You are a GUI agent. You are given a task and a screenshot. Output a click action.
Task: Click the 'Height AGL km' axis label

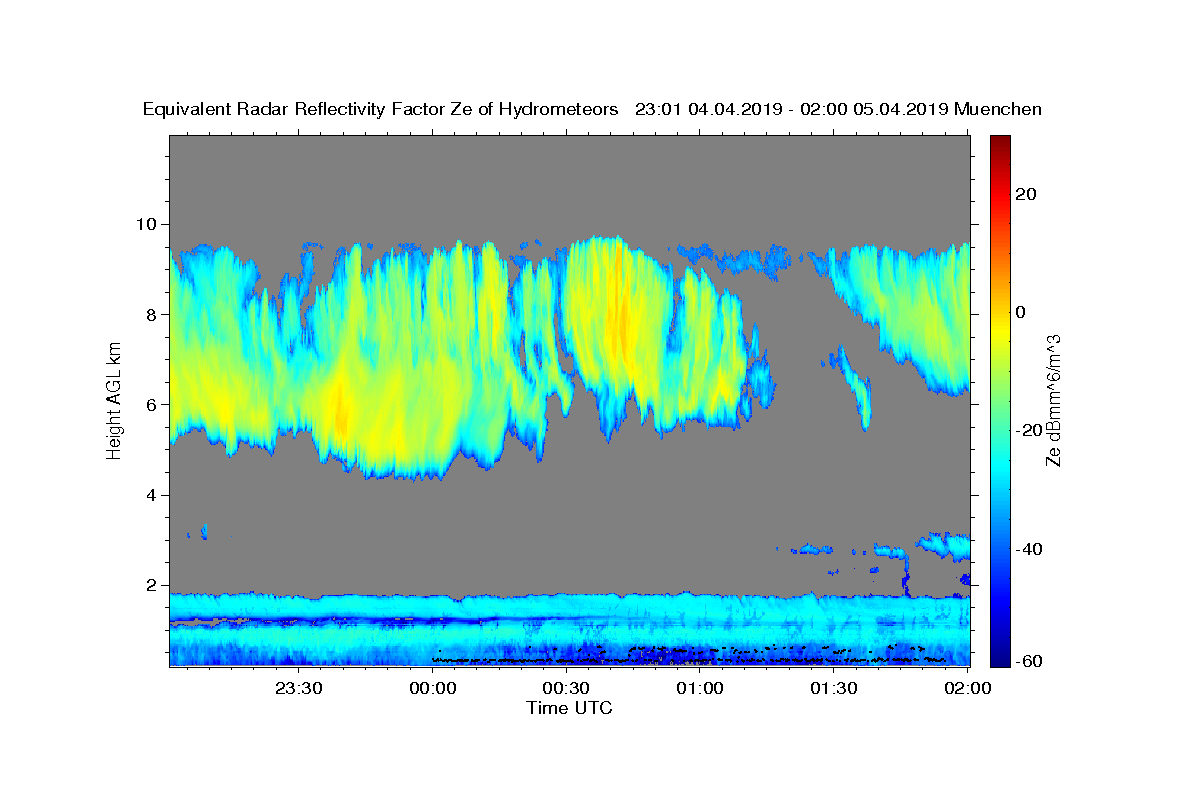[x=115, y=401]
